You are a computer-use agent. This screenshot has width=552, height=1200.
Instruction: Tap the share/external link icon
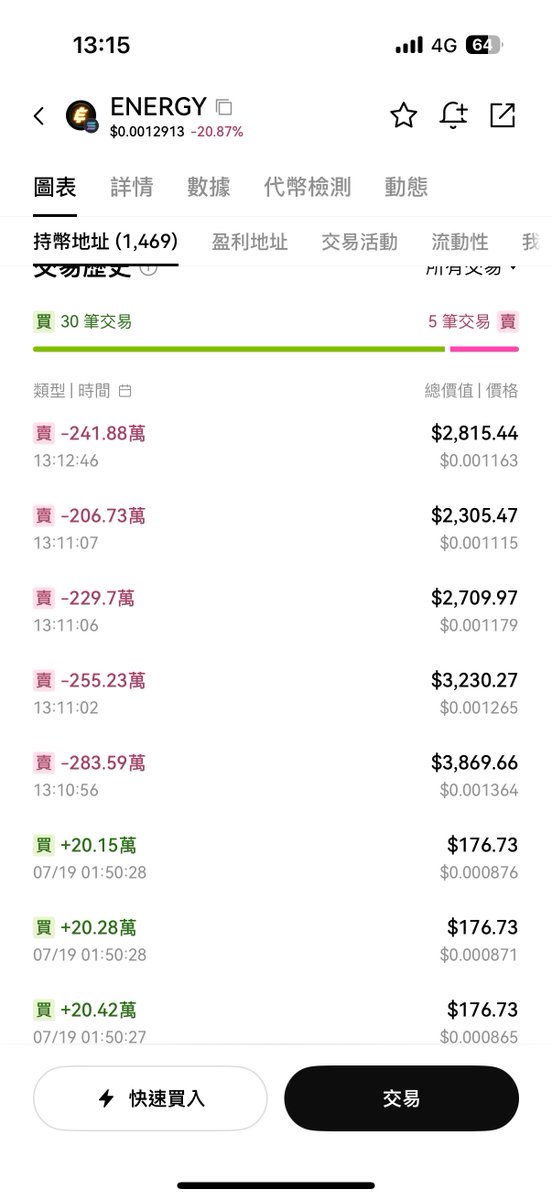click(x=503, y=116)
